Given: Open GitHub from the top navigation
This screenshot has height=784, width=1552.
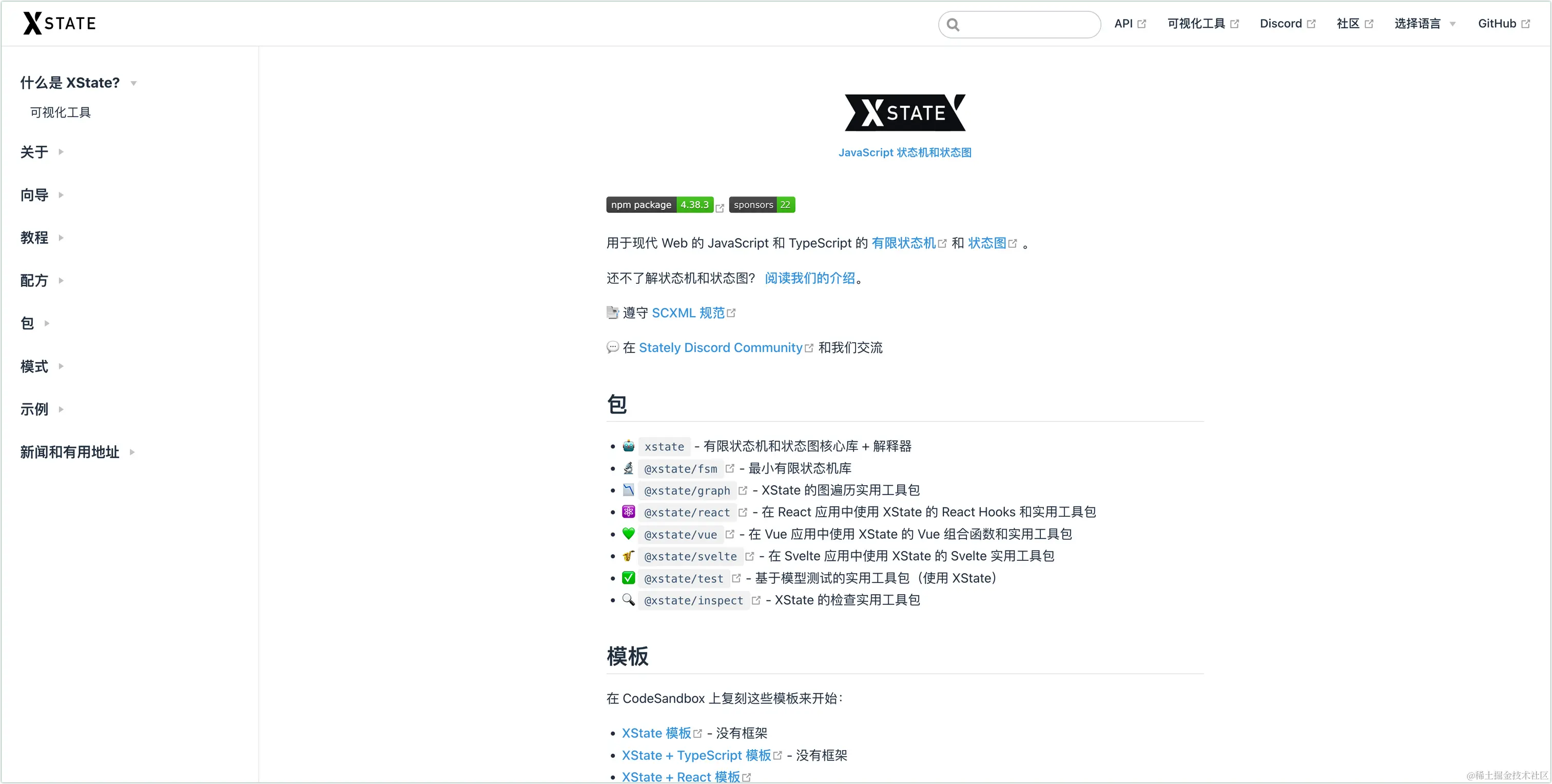Looking at the screenshot, I should coord(1504,24).
